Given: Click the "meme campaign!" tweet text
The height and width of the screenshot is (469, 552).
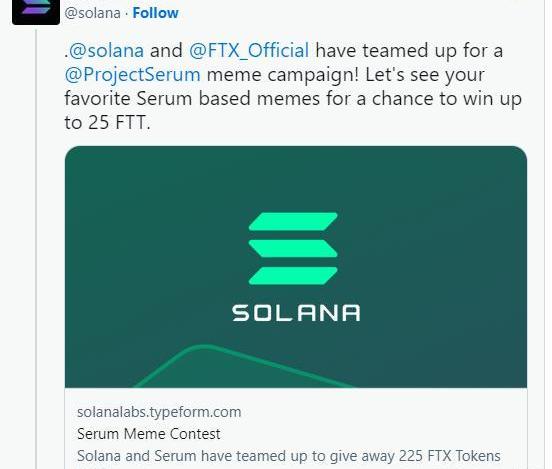Looking at the screenshot, I should [283, 75].
